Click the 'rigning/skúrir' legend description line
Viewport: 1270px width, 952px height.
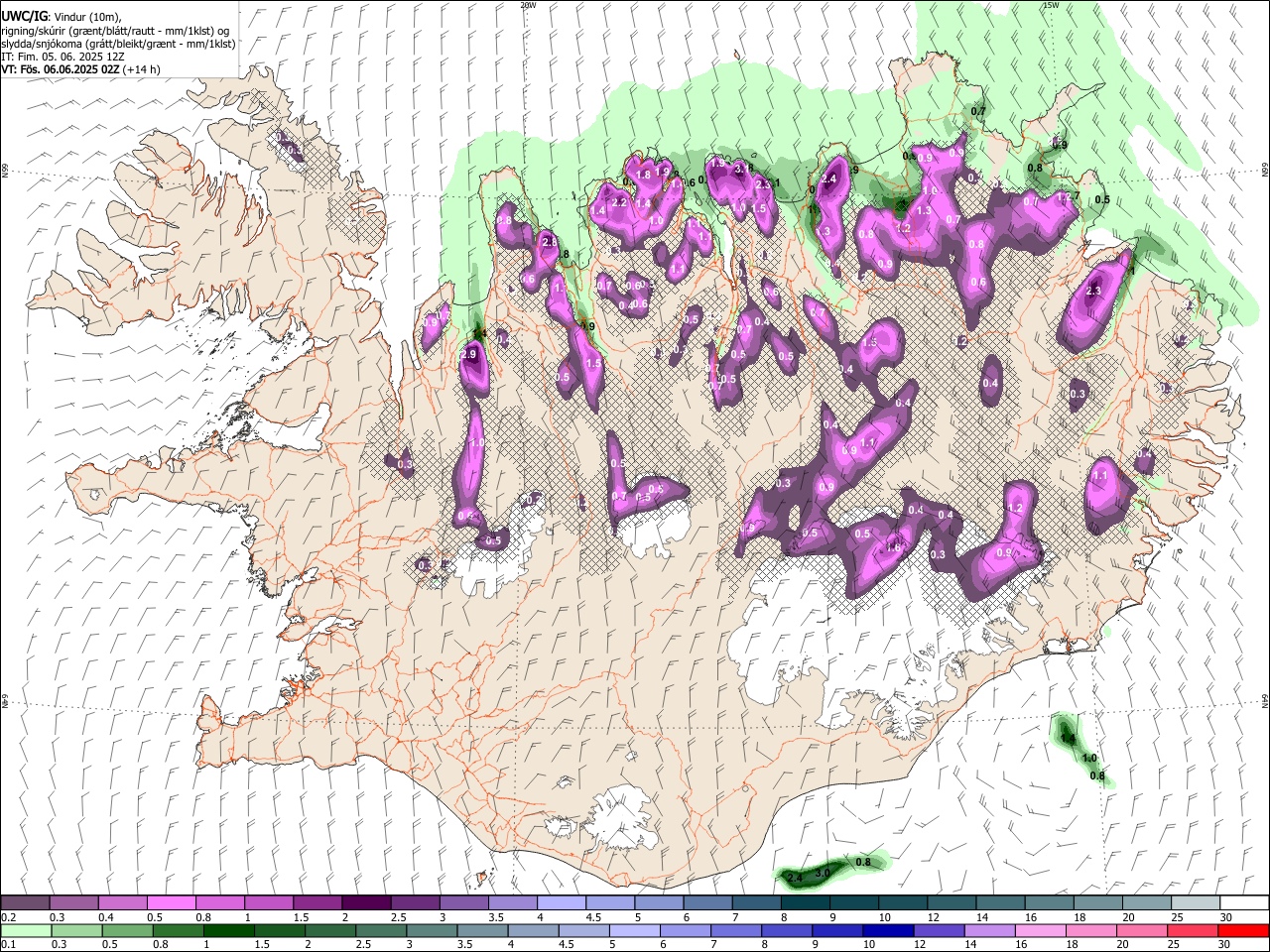pyautogui.click(x=115, y=31)
